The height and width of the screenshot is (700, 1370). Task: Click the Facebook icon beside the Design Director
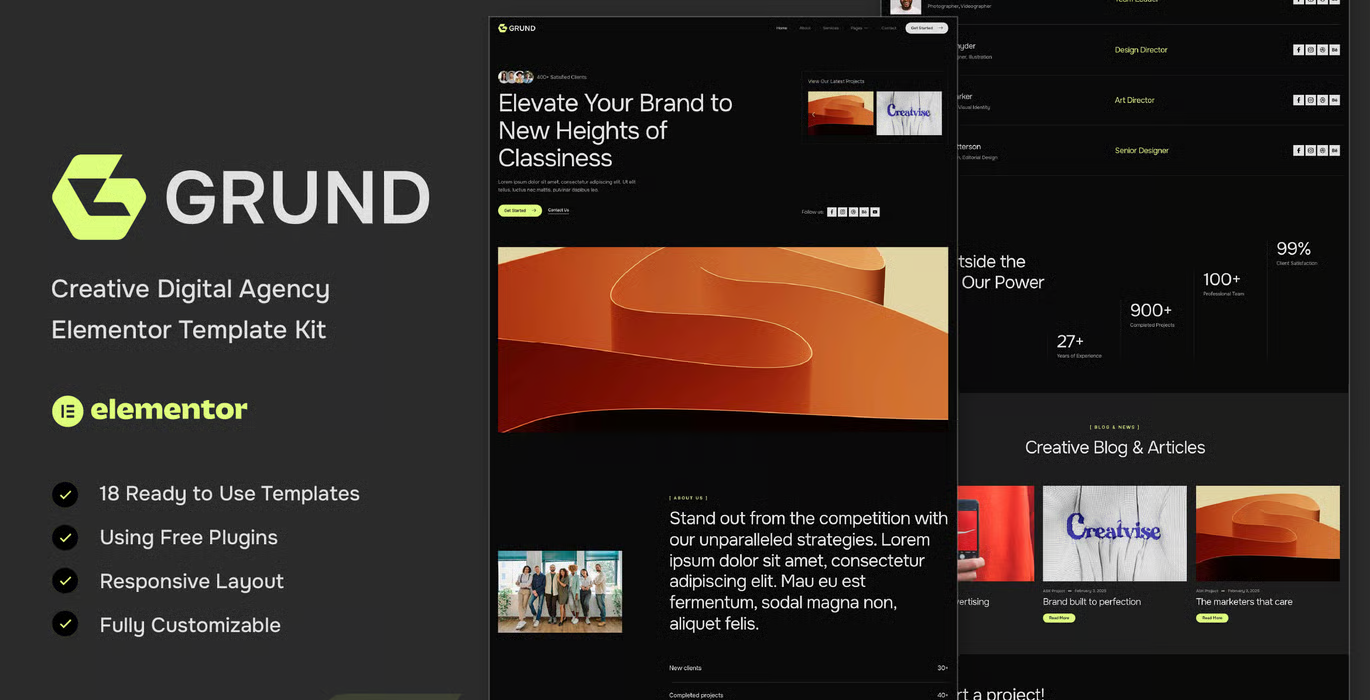tap(1298, 49)
